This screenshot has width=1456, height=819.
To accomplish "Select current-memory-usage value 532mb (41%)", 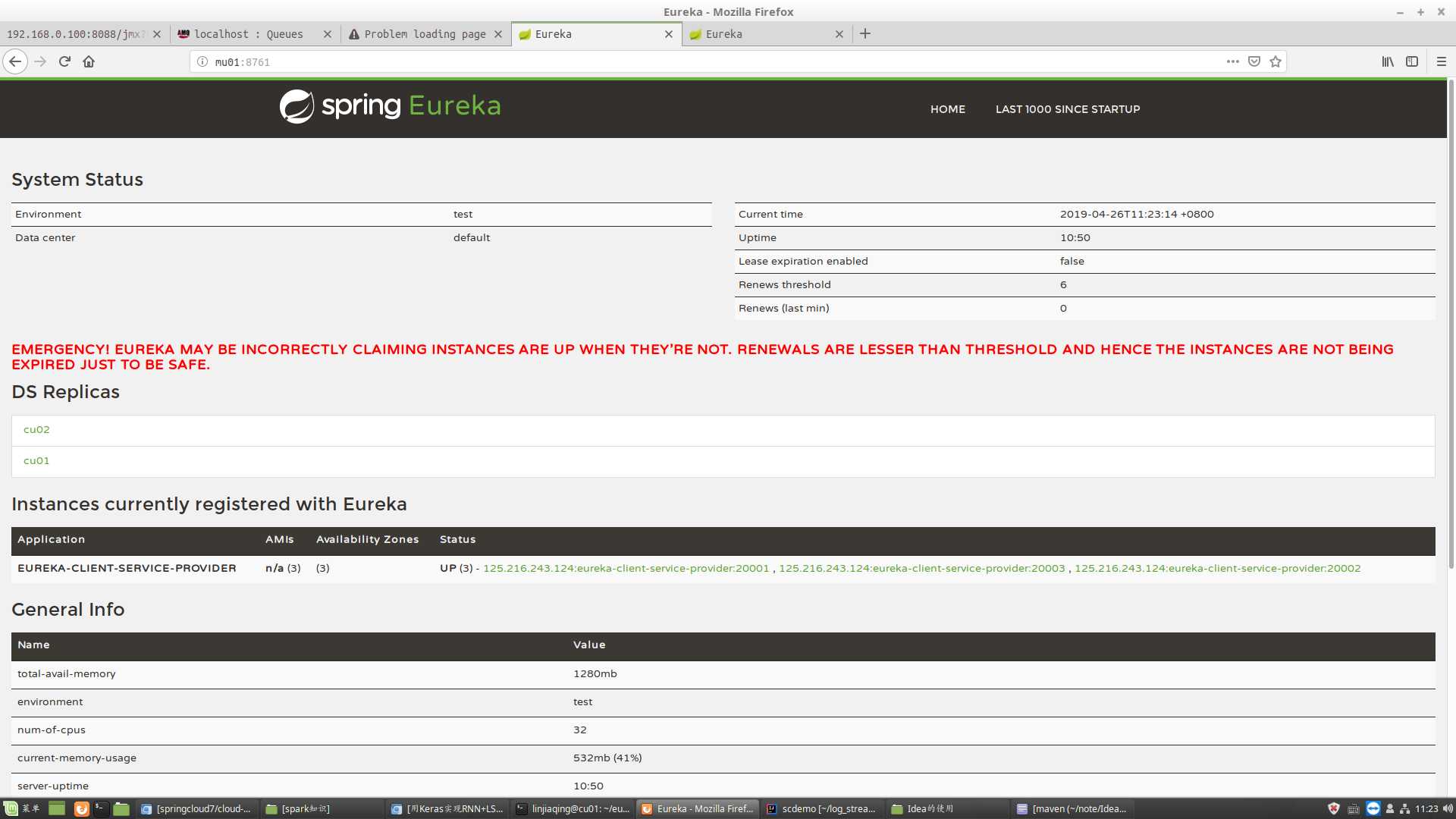I will point(607,758).
